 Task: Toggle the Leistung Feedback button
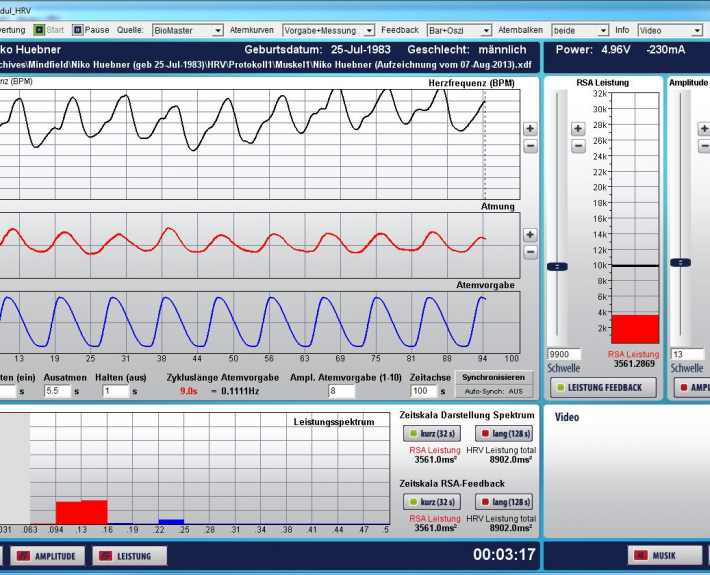[603, 388]
